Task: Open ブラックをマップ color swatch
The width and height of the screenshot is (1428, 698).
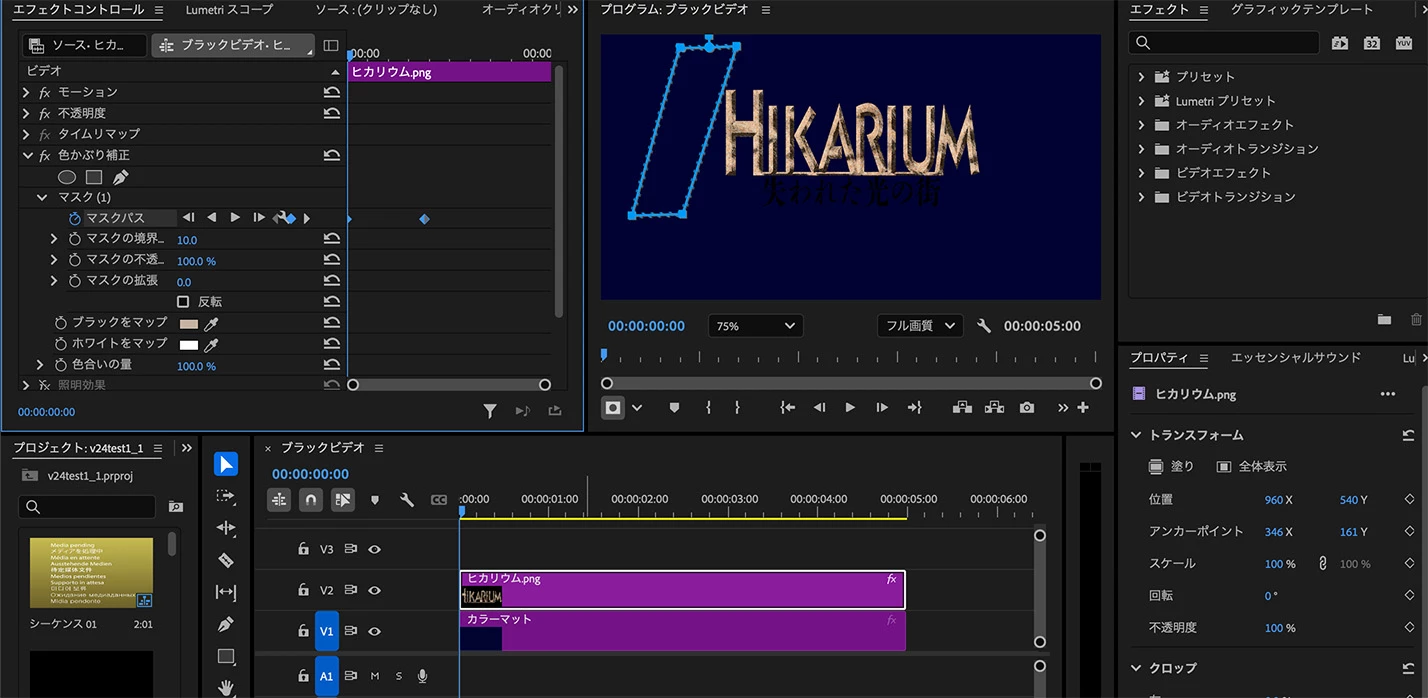Action: 188,324
